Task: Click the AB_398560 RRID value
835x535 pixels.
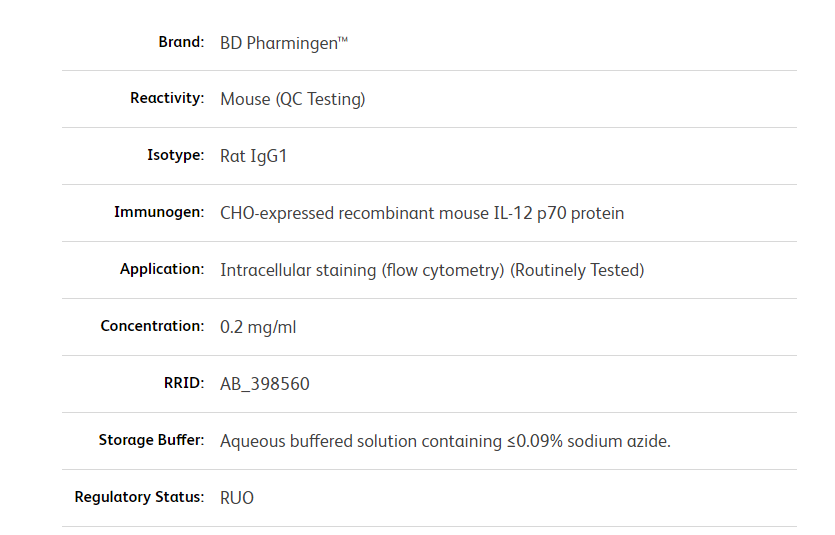Action: click(x=265, y=384)
